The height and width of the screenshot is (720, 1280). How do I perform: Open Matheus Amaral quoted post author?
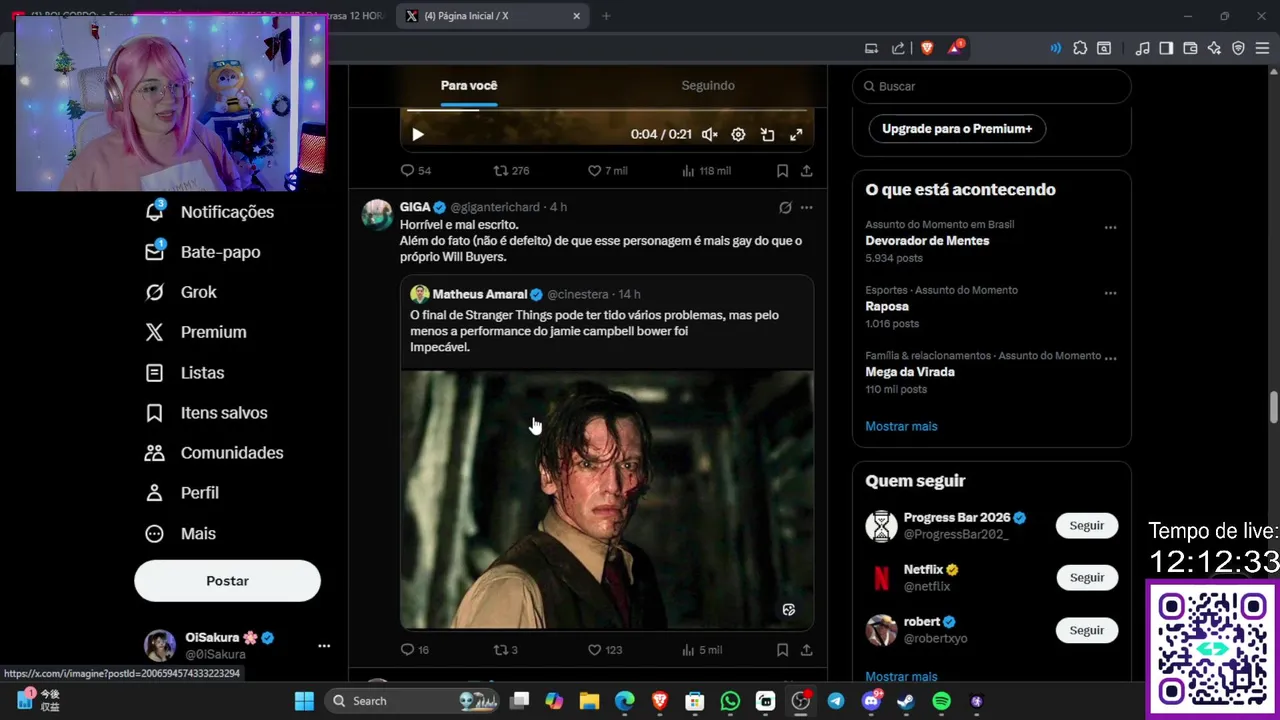[x=479, y=294]
